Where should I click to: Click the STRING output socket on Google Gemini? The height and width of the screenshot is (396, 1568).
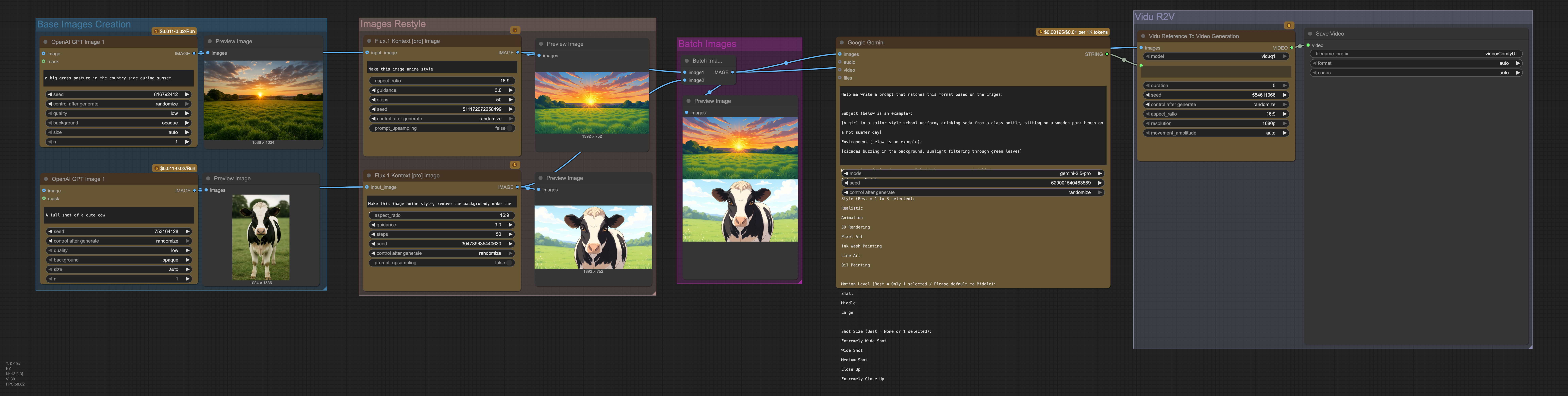[1107, 54]
